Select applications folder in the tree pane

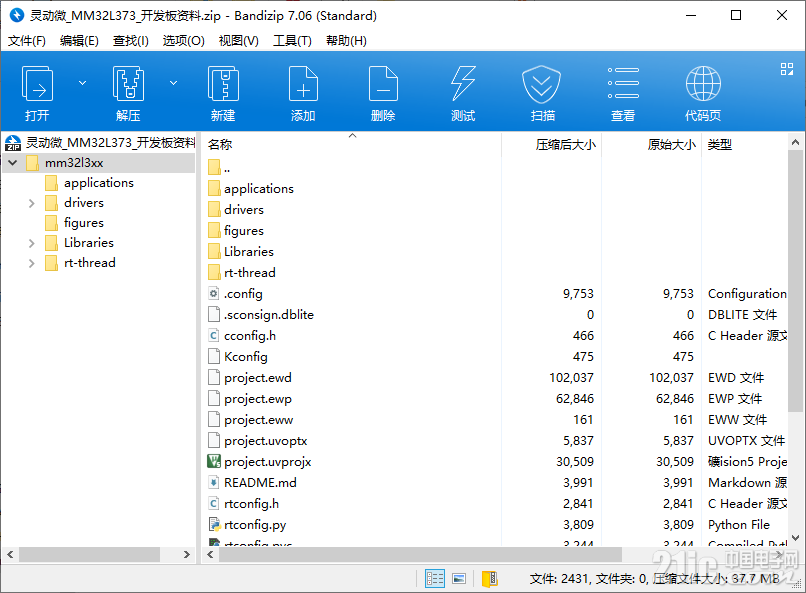89,183
